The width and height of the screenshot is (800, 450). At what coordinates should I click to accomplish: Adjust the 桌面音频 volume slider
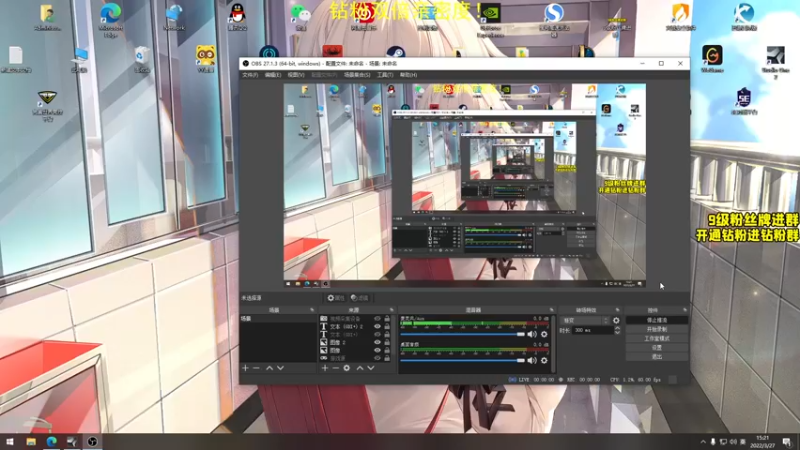pyautogui.click(x=462, y=360)
